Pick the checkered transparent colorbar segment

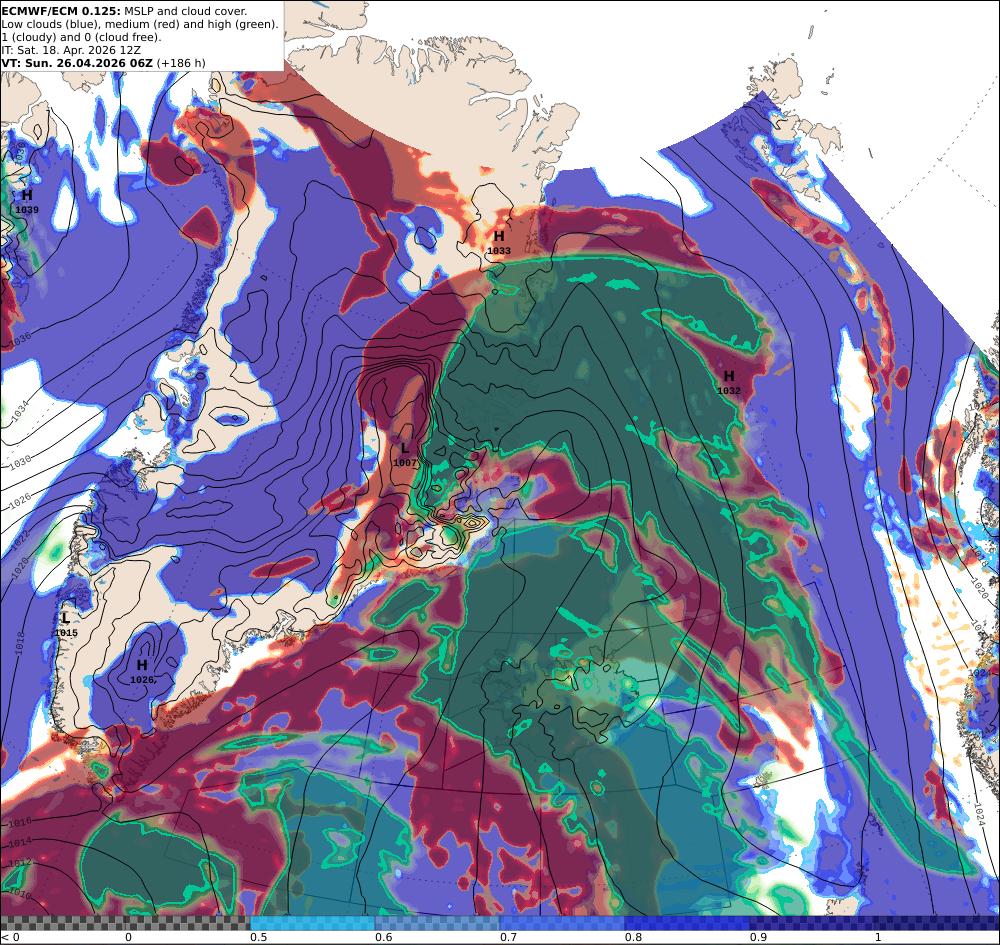point(125,923)
